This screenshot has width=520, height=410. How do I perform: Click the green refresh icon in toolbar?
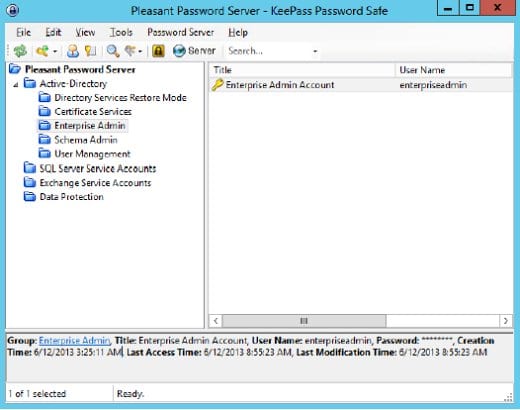20,51
